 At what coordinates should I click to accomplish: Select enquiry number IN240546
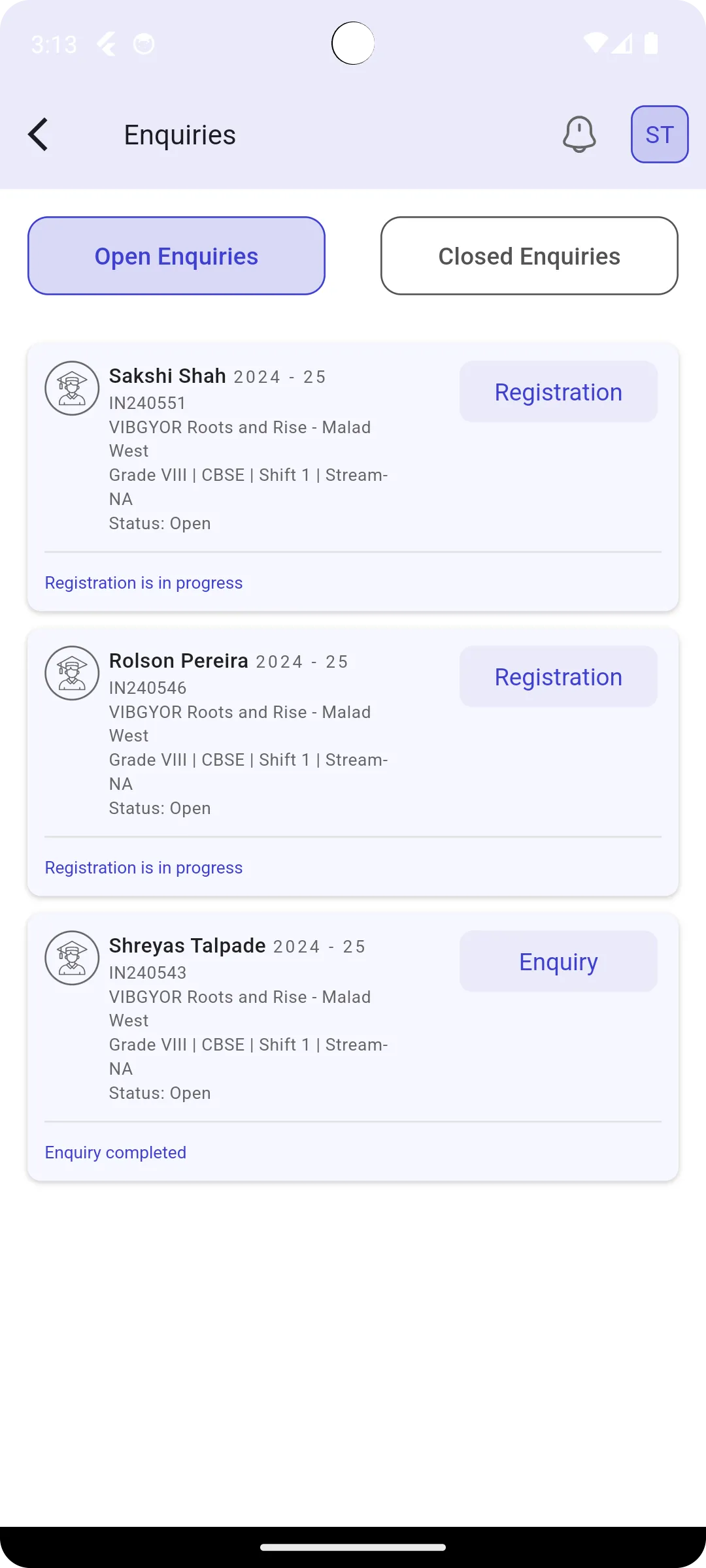point(148,688)
